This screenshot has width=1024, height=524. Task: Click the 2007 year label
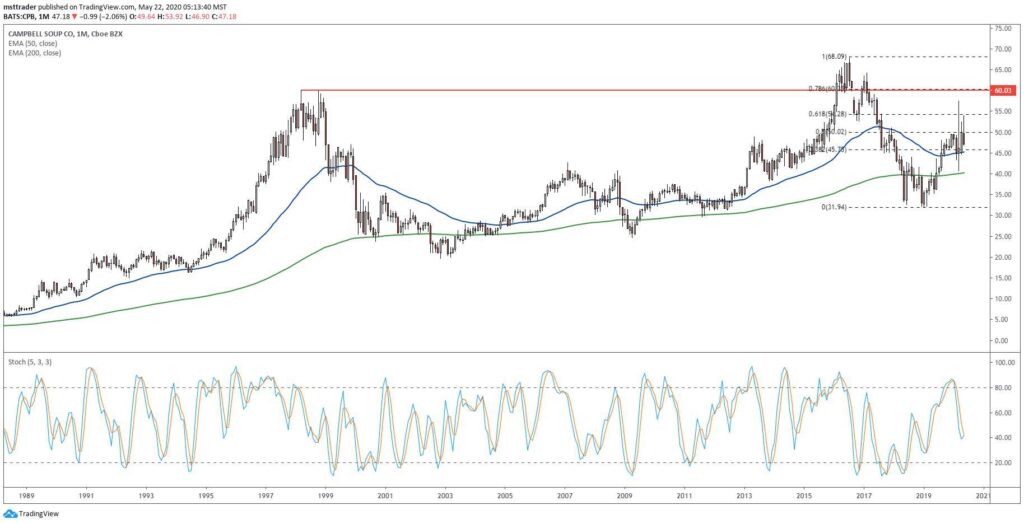[565, 497]
